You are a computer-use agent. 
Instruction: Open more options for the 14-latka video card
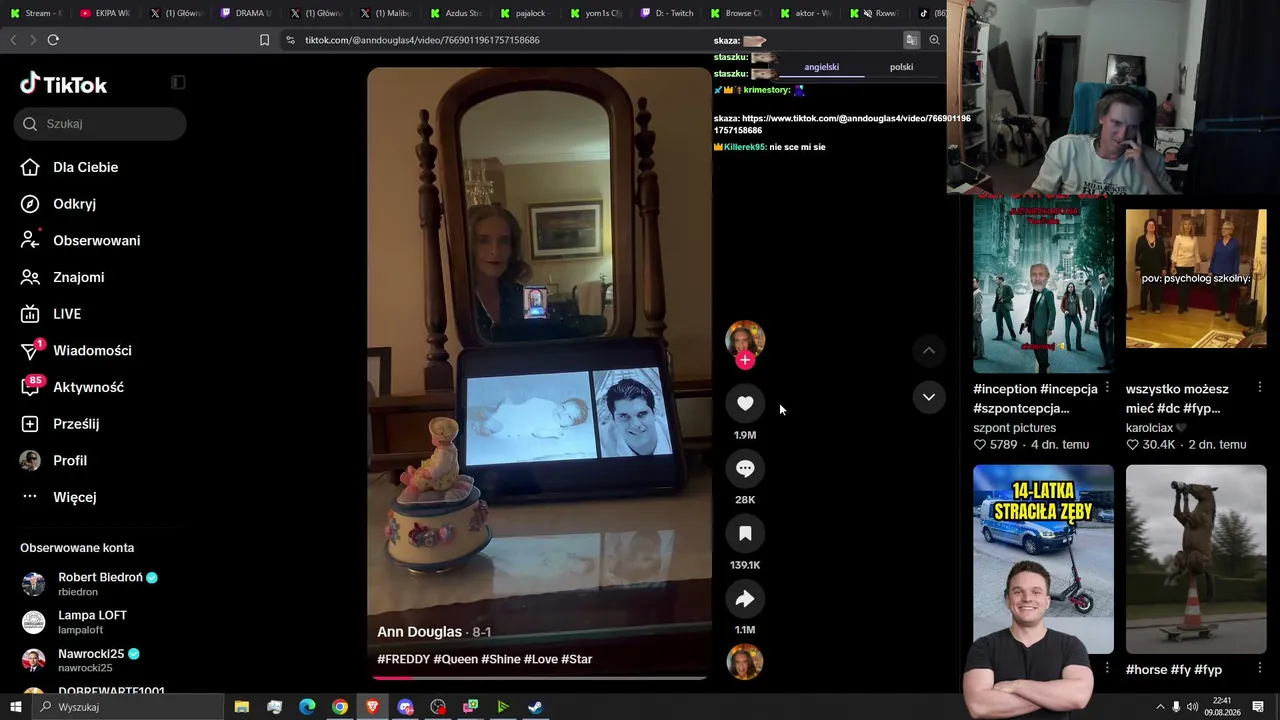(1107, 668)
